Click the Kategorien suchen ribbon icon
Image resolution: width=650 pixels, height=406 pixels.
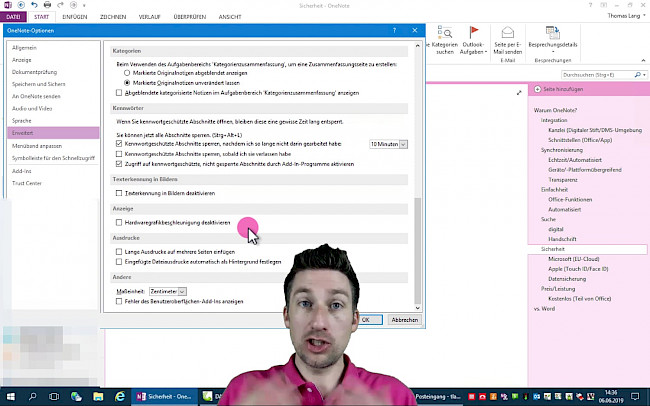[444, 32]
